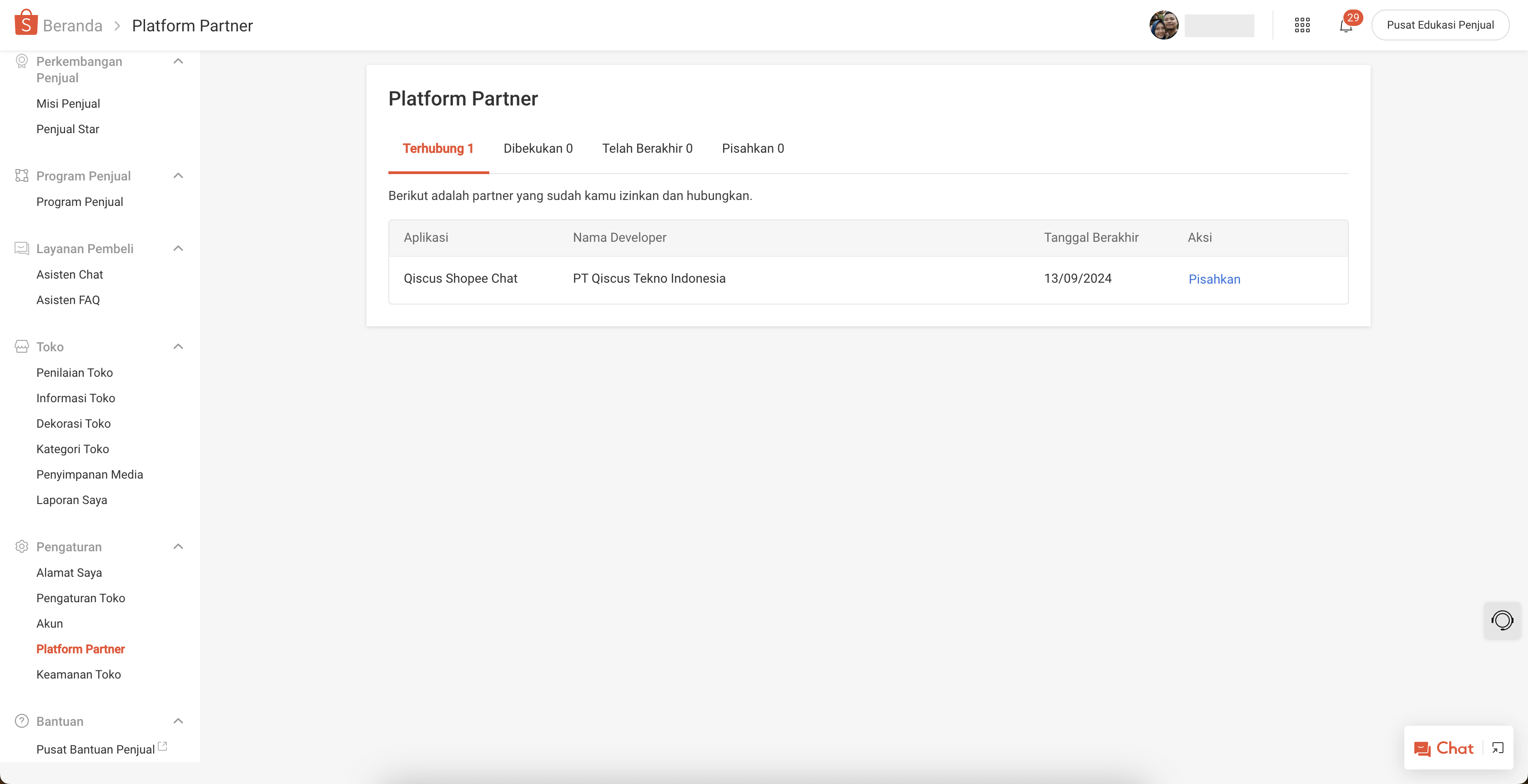Image resolution: width=1528 pixels, height=784 pixels.
Task: Click the Perkembangan Penjual sidebar icon
Action: (22, 61)
